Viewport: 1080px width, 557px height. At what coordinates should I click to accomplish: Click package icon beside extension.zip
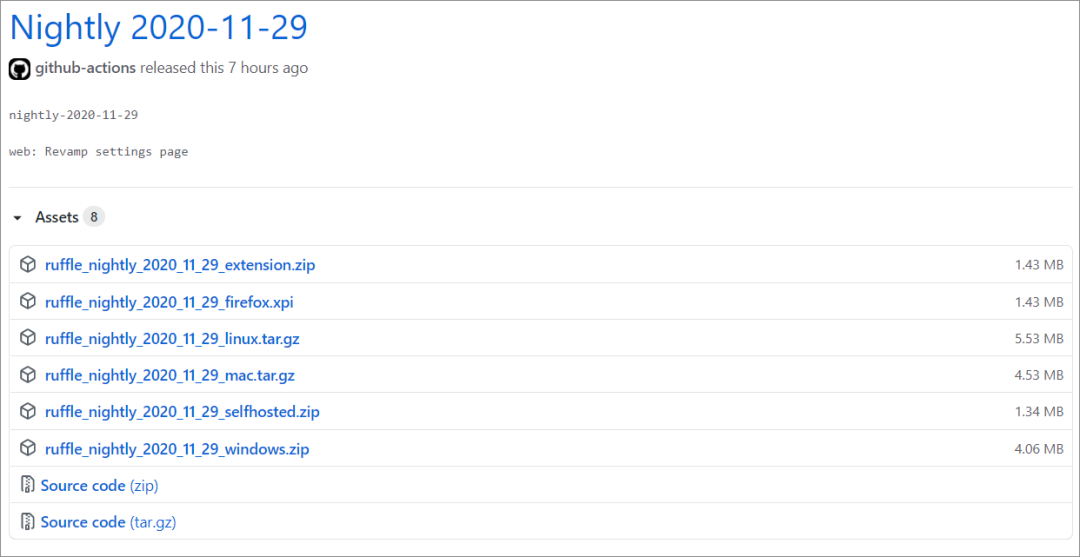click(28, 264)
